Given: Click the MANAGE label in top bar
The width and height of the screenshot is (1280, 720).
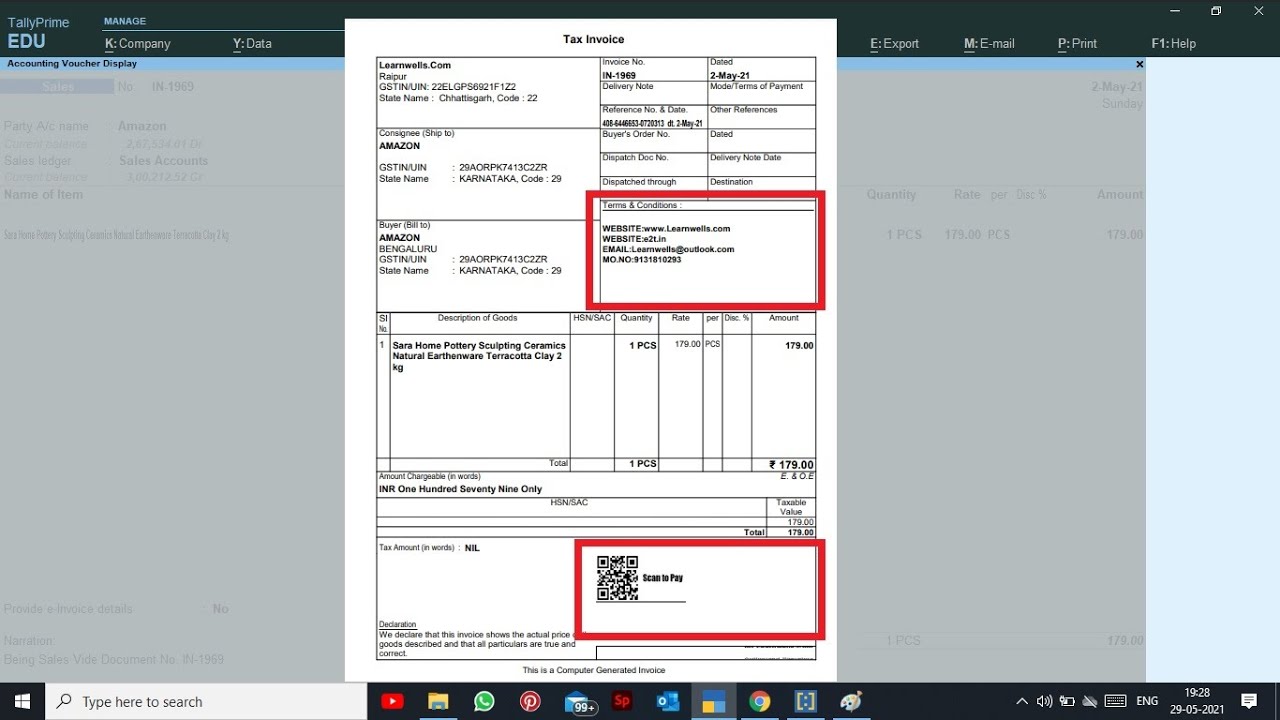Looking at the screenshot, I should click(x=125, y=21).
